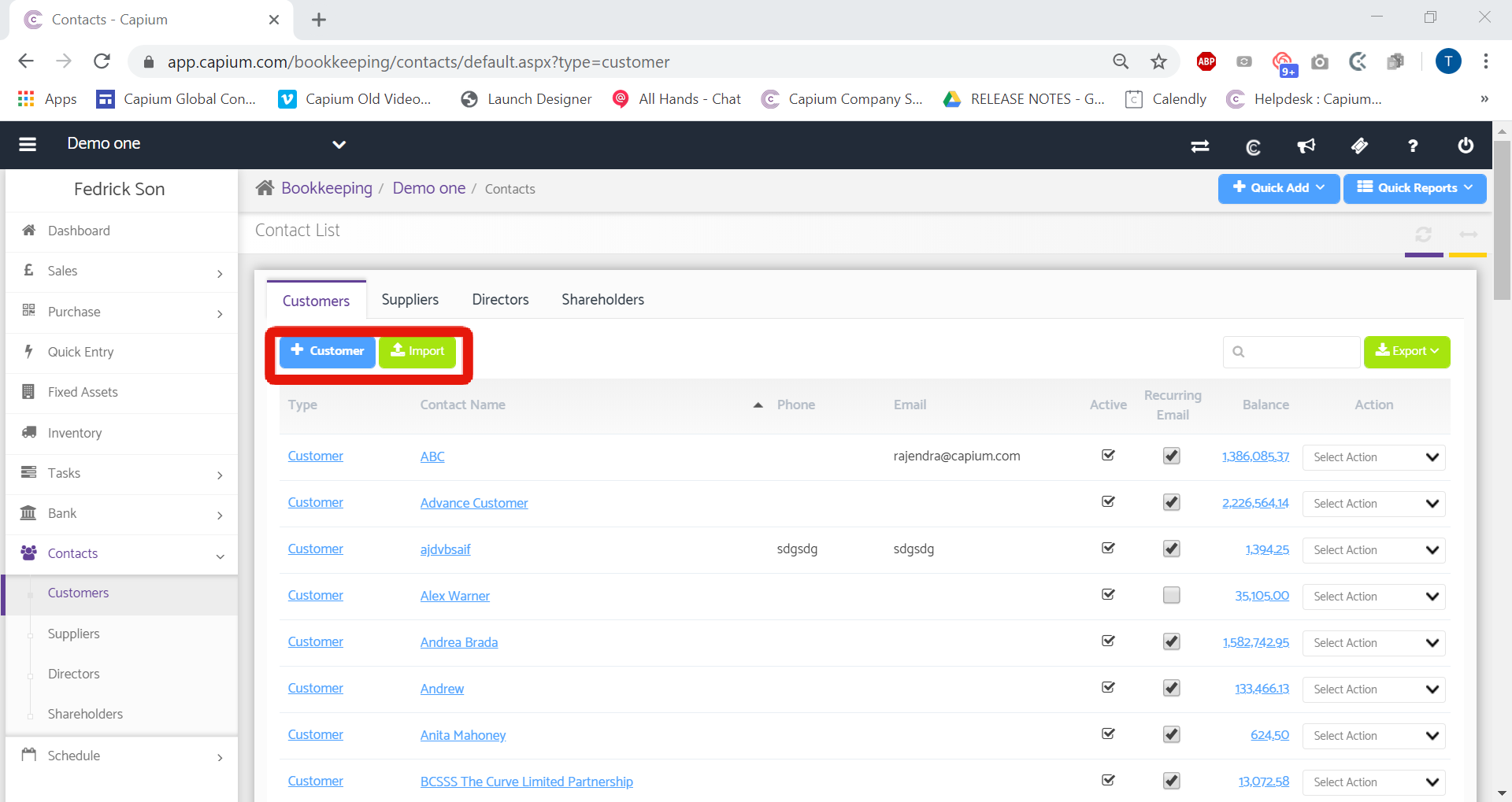
Task: Open announcements megaphone icon
Action: [1306, 146]
